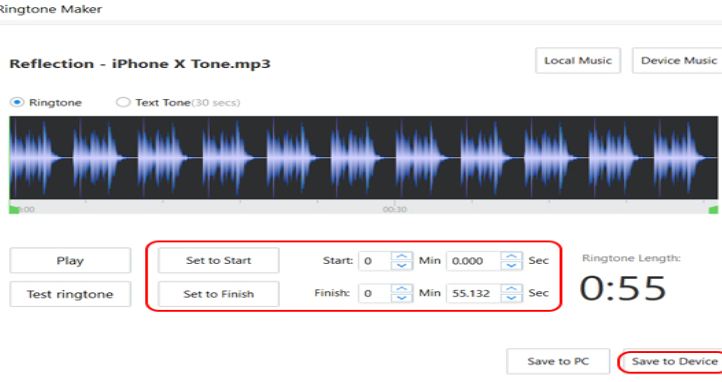Decrease the Finish minutes with down arrow
This screenshot has width=722, height=382.
(402, 298)
